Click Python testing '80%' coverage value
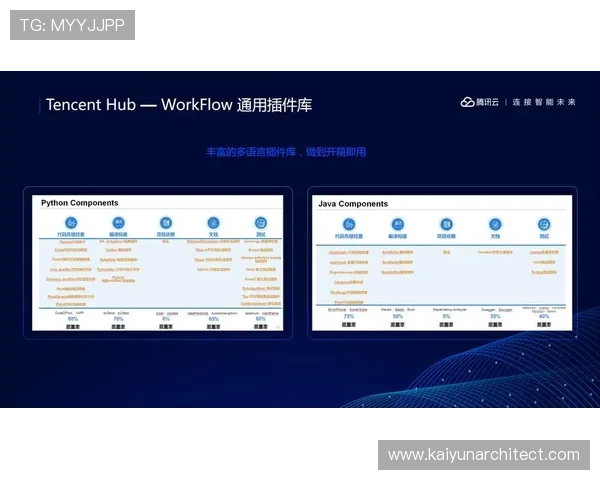 pyautogui.click(x=261, y=319)
